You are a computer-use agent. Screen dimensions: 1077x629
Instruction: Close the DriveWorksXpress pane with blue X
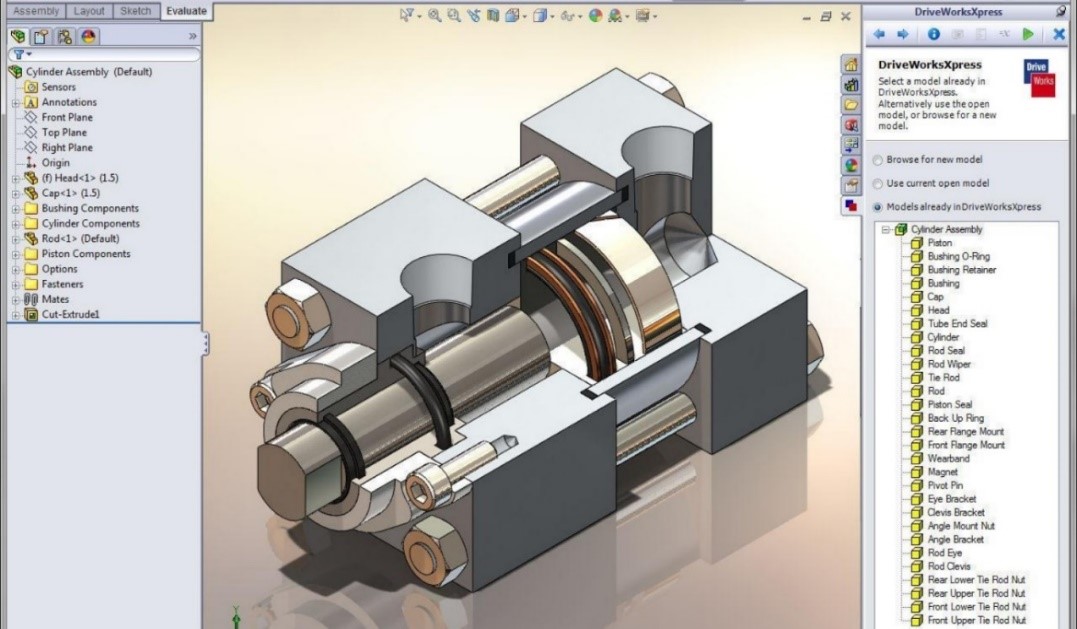tap(1058, 34)
